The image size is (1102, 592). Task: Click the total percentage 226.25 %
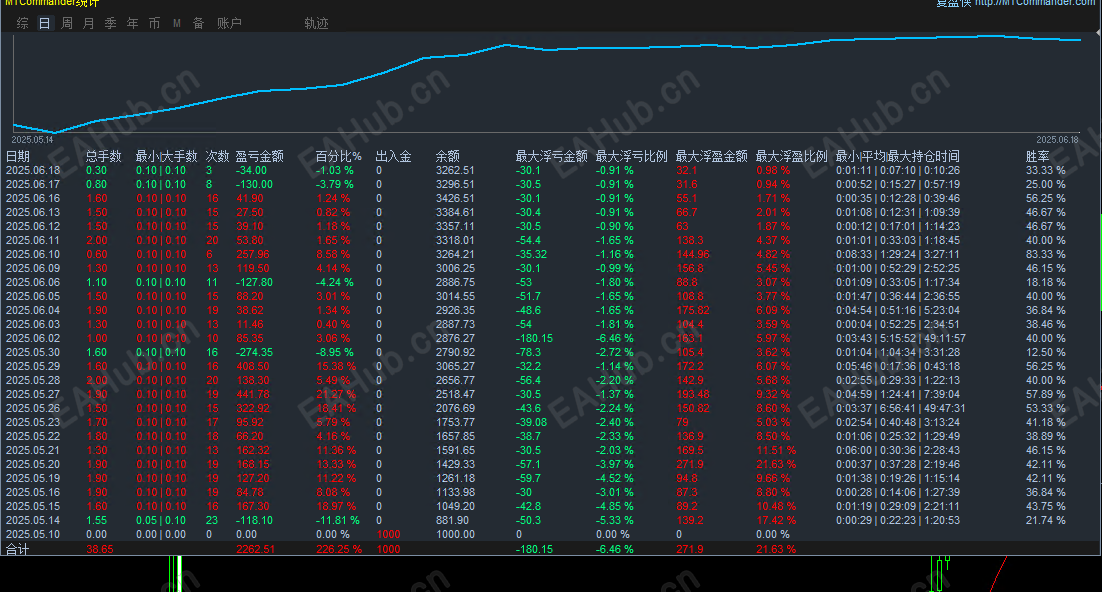[x=339, y=549]
